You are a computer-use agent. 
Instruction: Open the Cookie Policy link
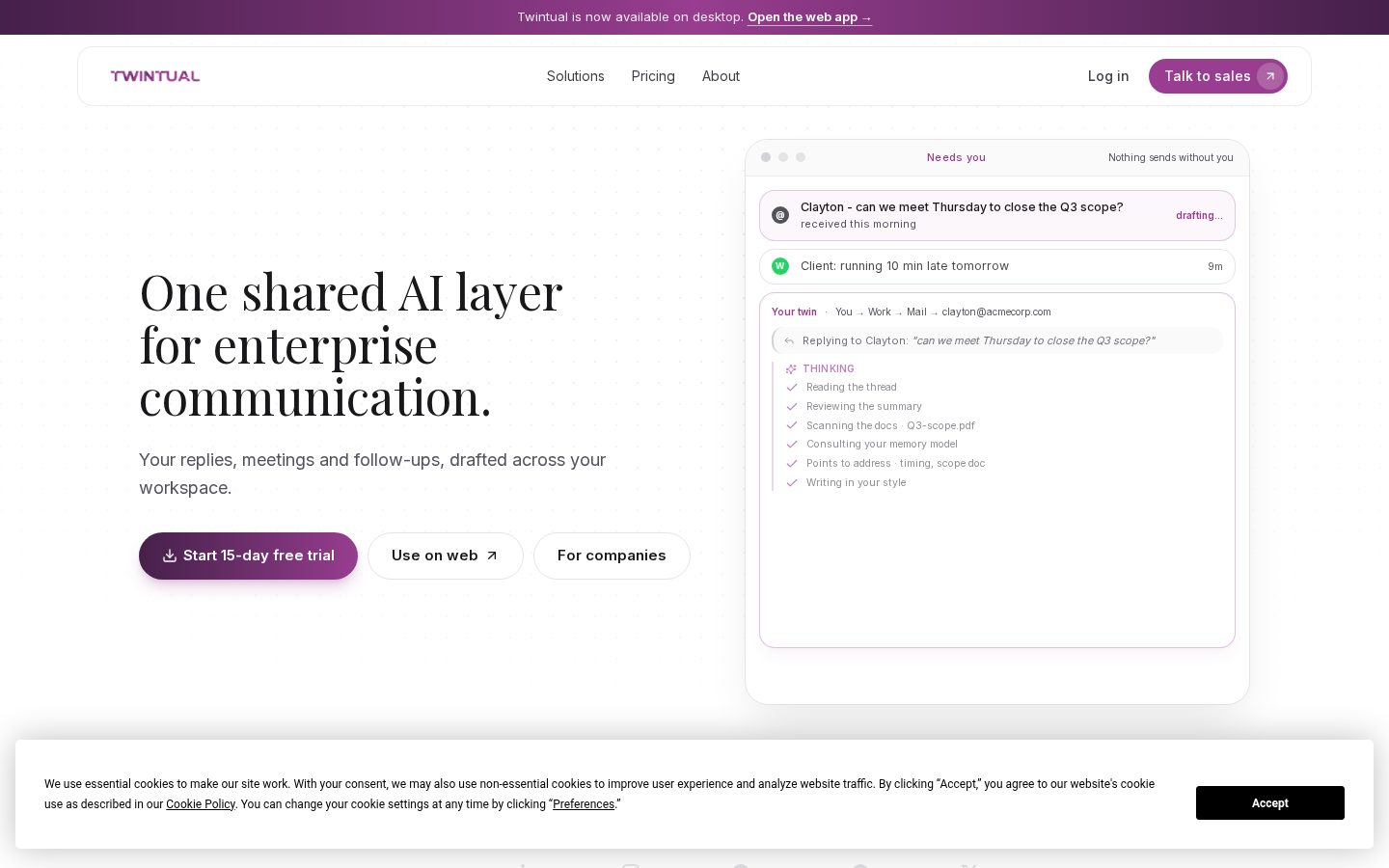click(x=201, y=804)
